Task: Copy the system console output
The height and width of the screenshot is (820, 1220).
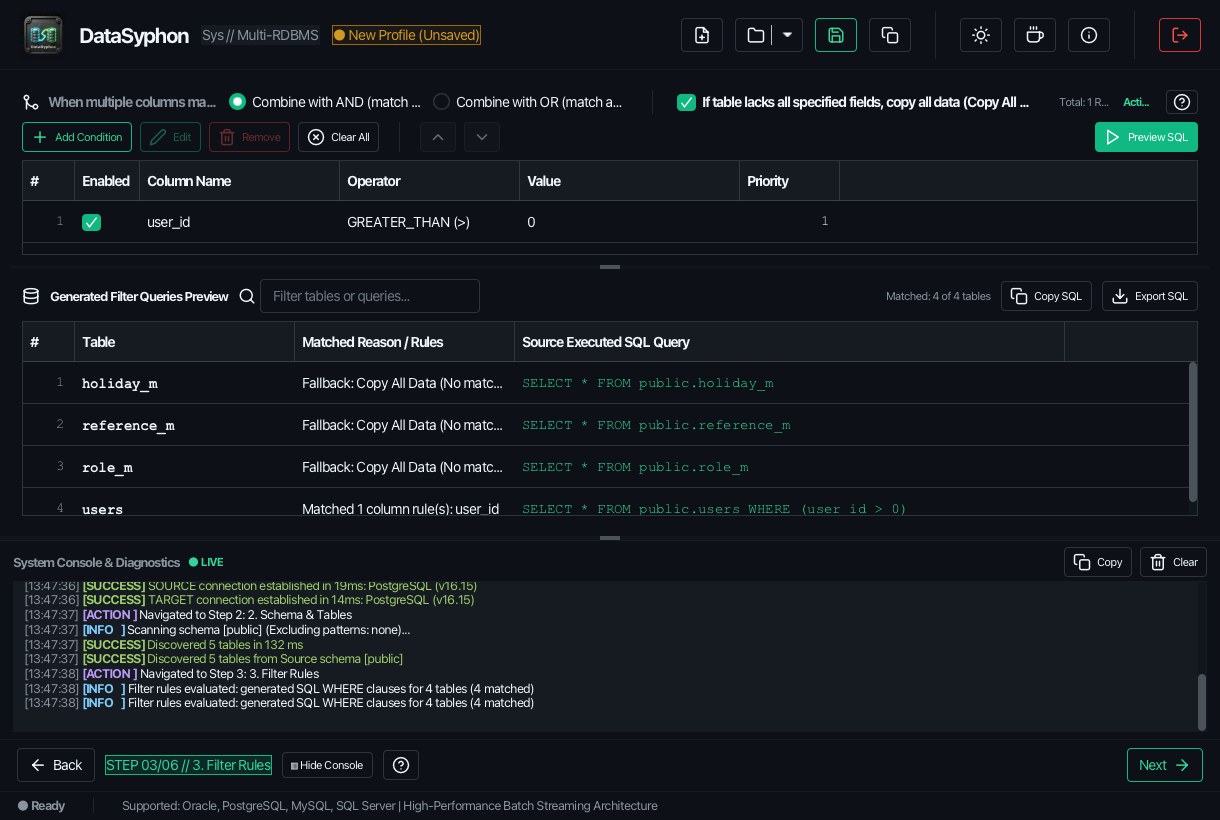Action: click(x=1098, y=562)
